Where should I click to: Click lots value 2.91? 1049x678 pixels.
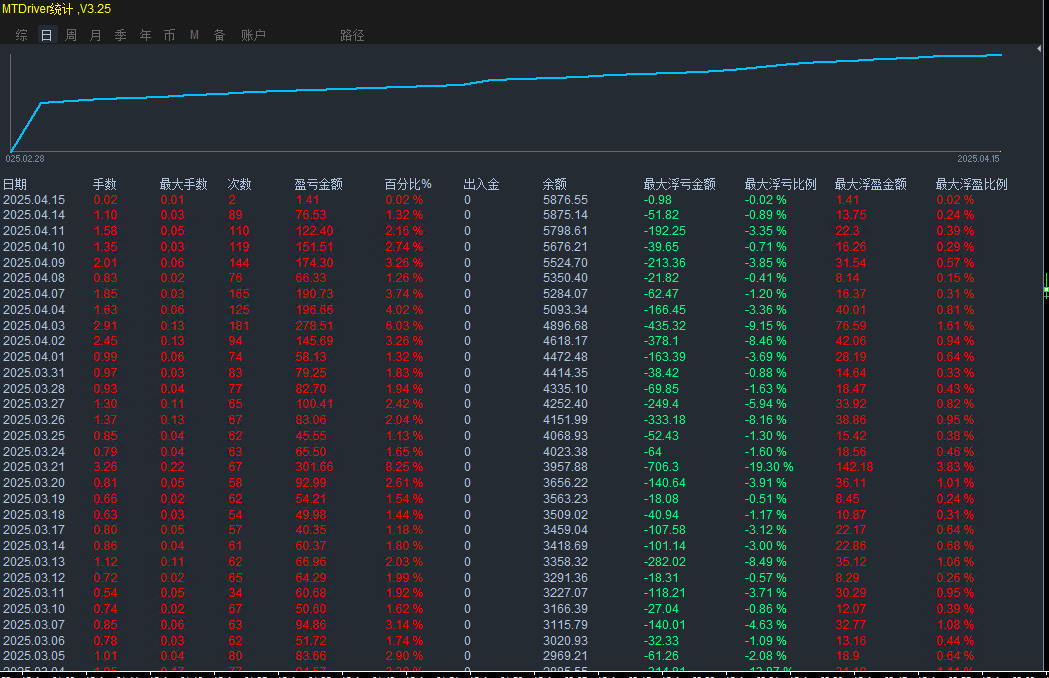pyautogui.click(x=105, y=325)
